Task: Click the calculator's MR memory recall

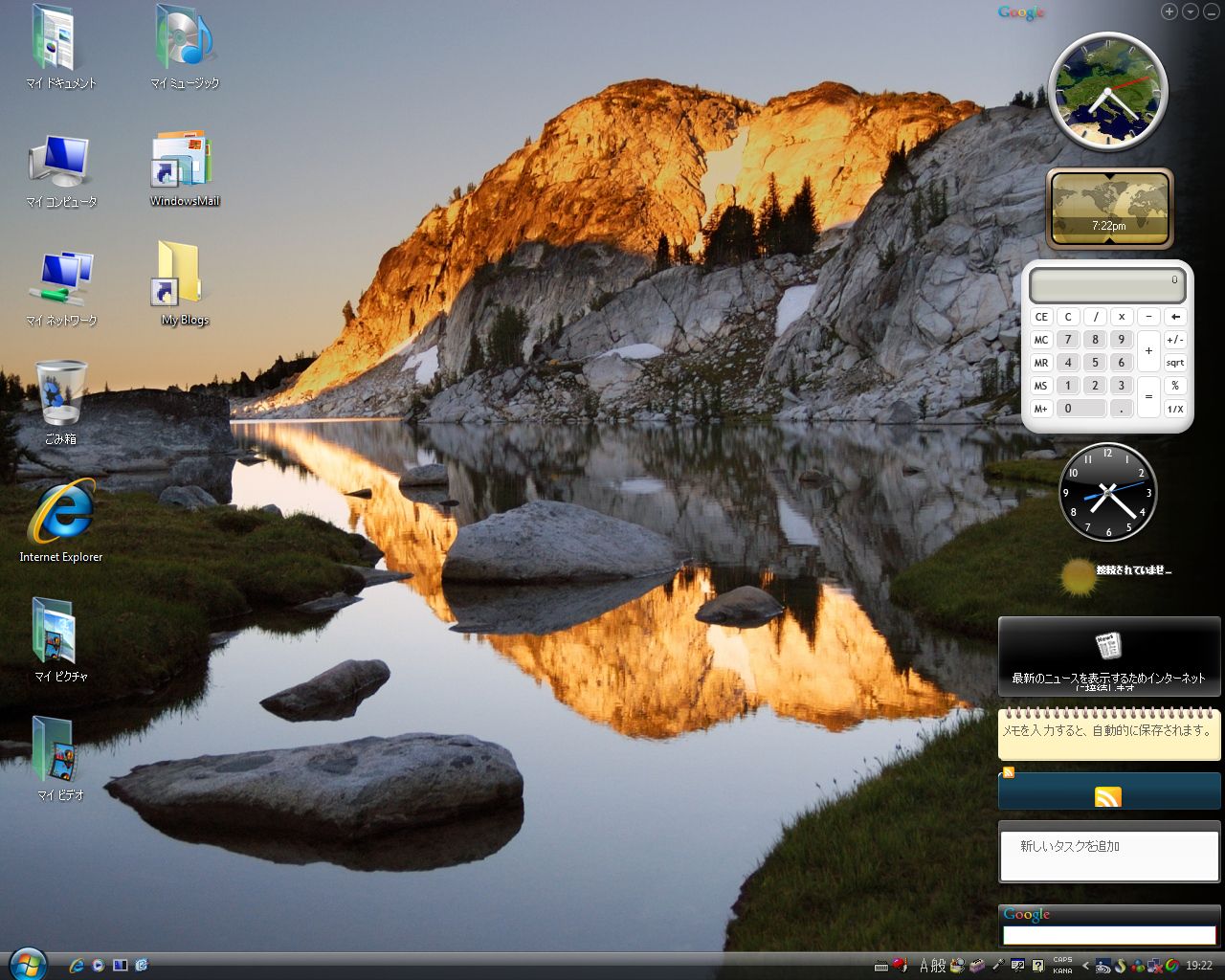Action: (x=1041, y=363)
